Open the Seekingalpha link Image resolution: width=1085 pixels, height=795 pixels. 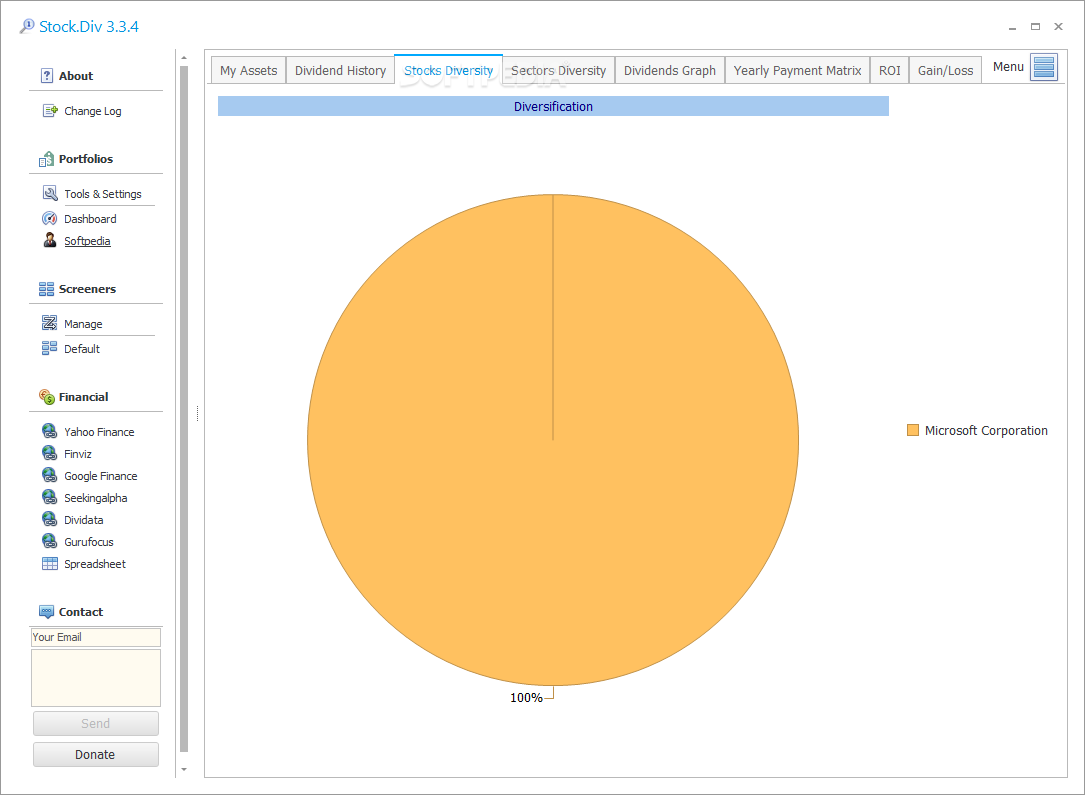point(95,498)
